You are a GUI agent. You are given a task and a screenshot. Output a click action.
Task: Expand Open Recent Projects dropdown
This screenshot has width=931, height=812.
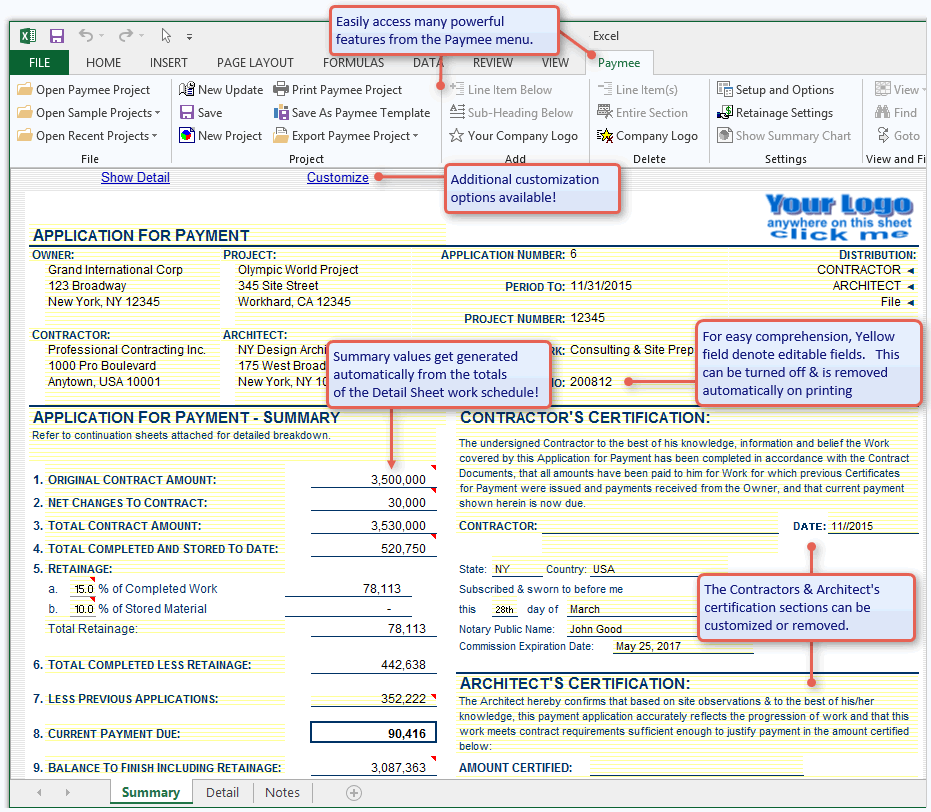click(x=155, y=137)
